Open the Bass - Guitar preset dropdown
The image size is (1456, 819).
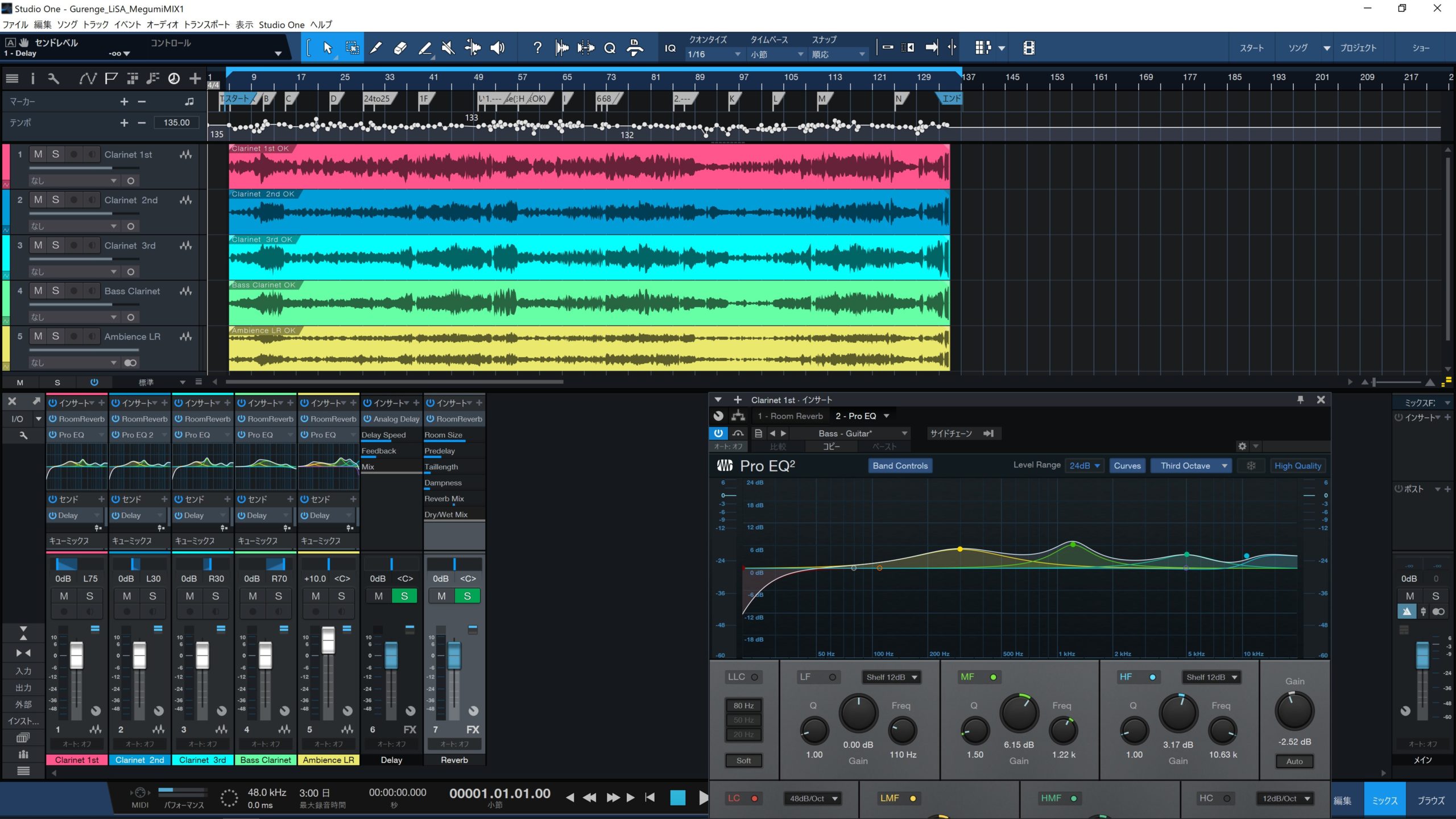[x=851, y=433]
